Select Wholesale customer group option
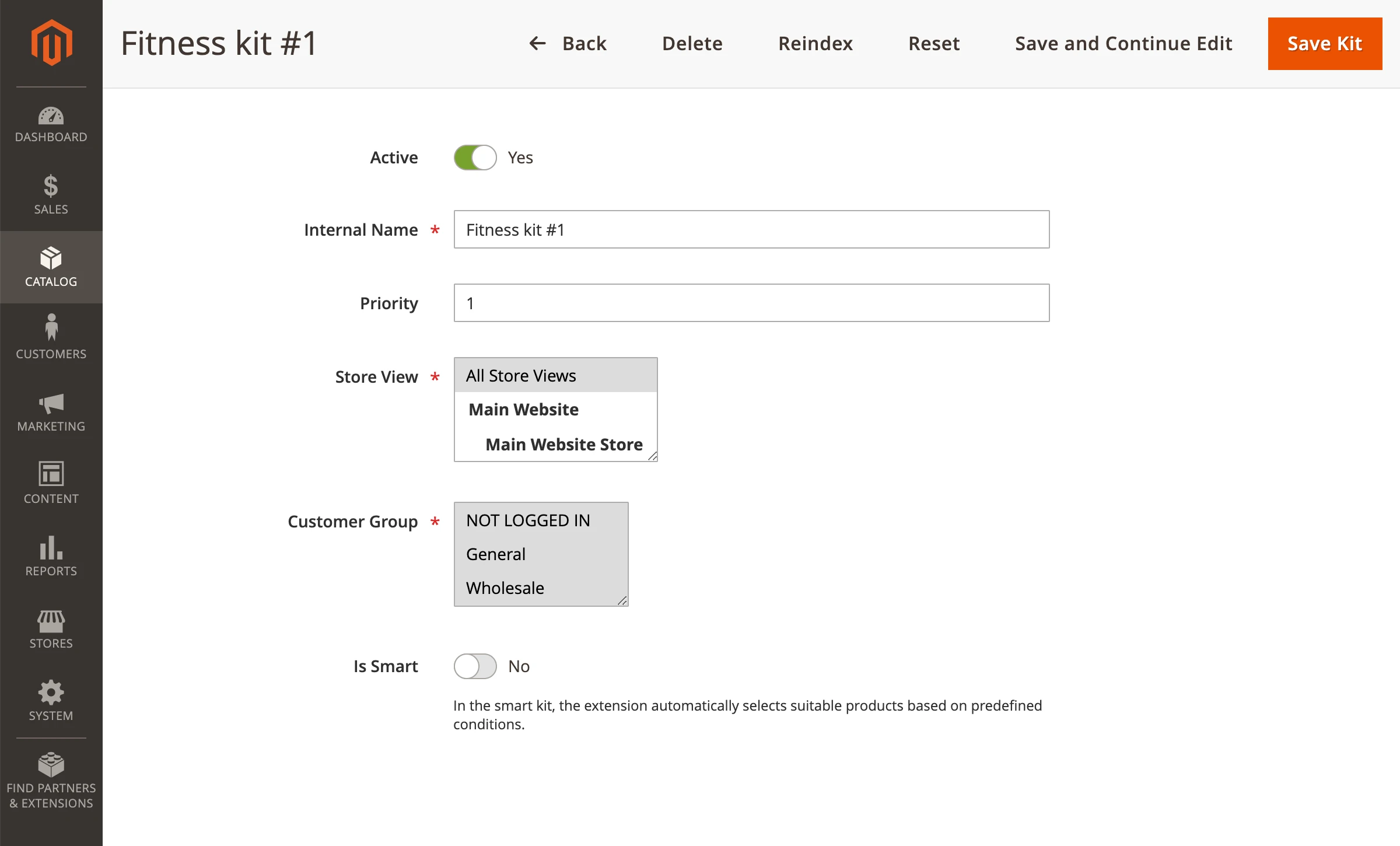The width and height of the screenshot is (1400, 846). tap(505, 588)
